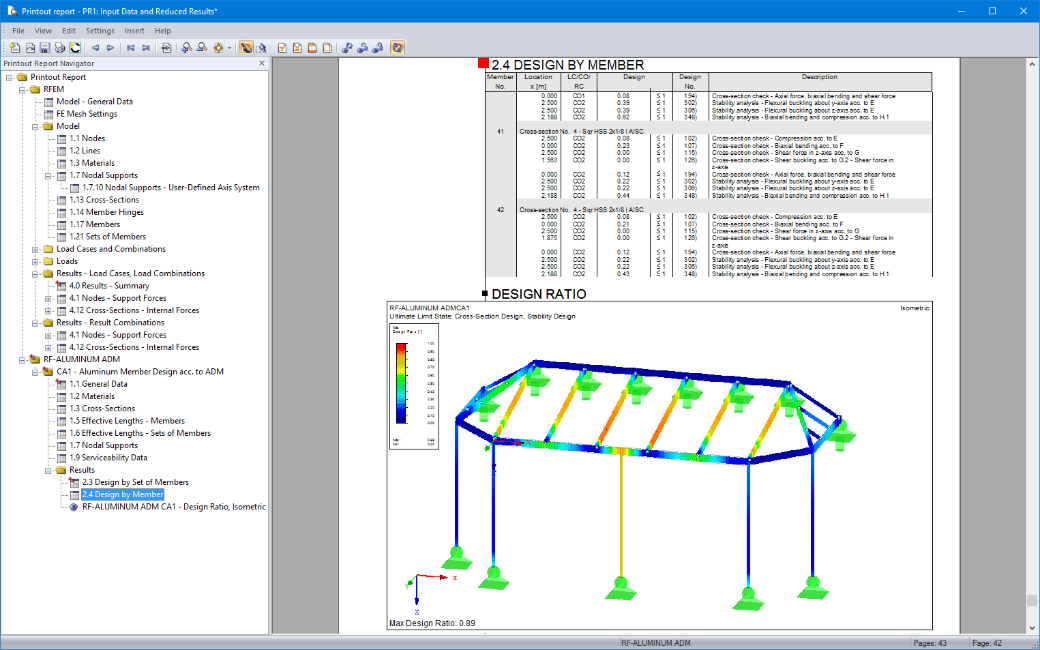
Task: Open the Insert menu
Action: [x=134, y=31]
